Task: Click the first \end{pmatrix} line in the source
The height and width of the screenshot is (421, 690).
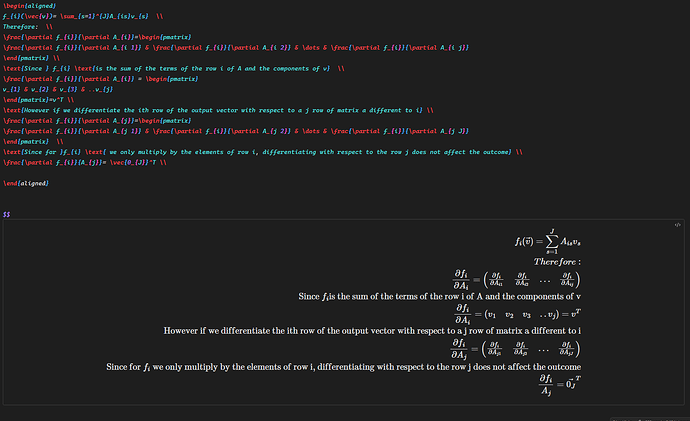Action: point(28,58)
